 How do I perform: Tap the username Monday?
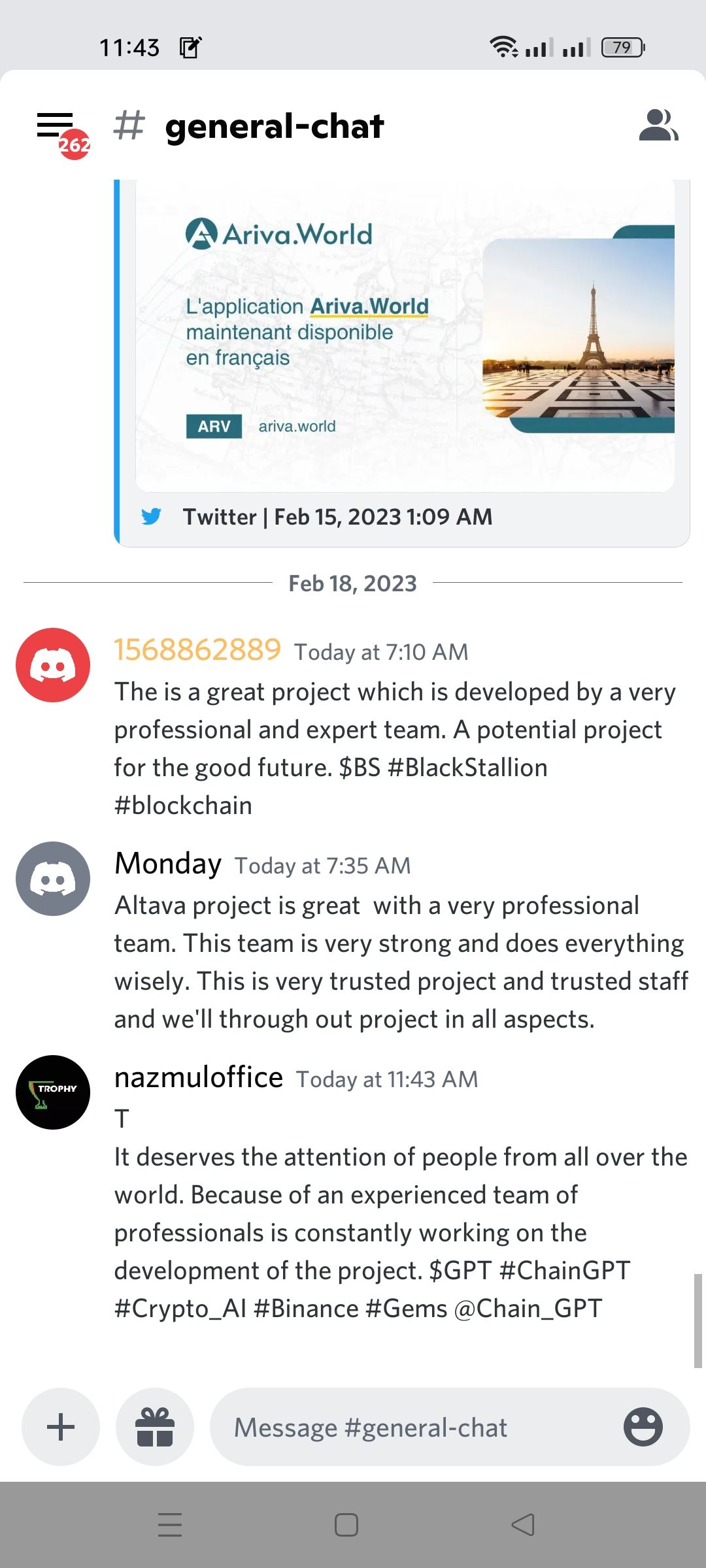click(x=168, y=864)
